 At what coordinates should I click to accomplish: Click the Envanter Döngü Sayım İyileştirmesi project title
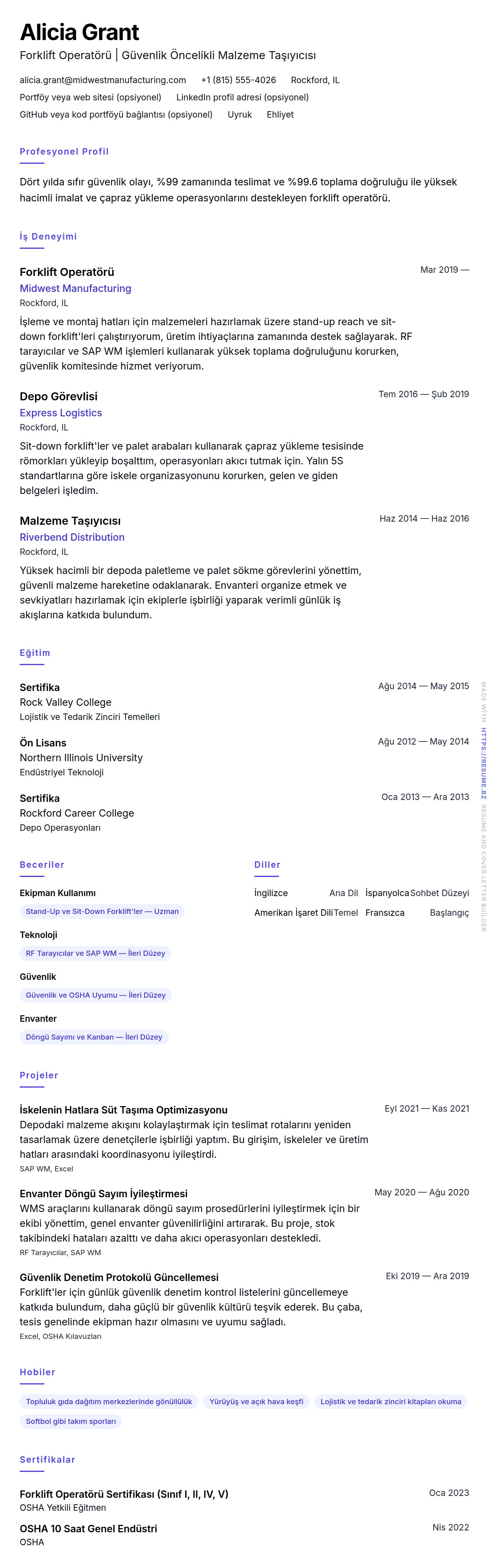coord(103,1193)
